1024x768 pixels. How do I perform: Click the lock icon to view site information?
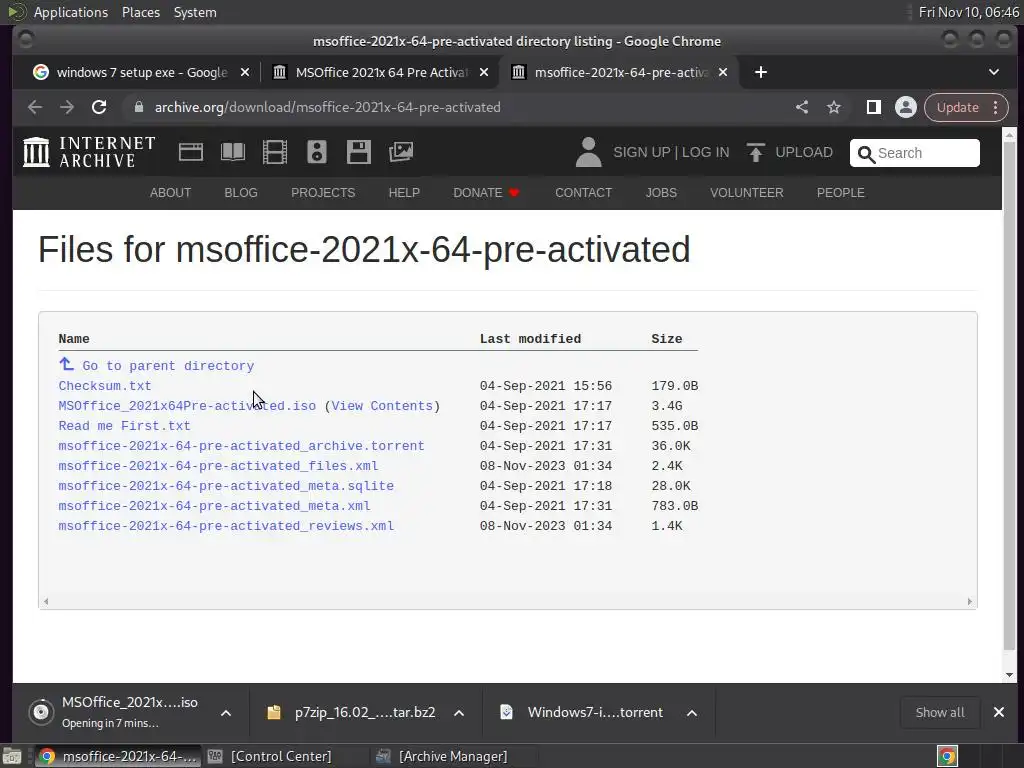point(138,107)
